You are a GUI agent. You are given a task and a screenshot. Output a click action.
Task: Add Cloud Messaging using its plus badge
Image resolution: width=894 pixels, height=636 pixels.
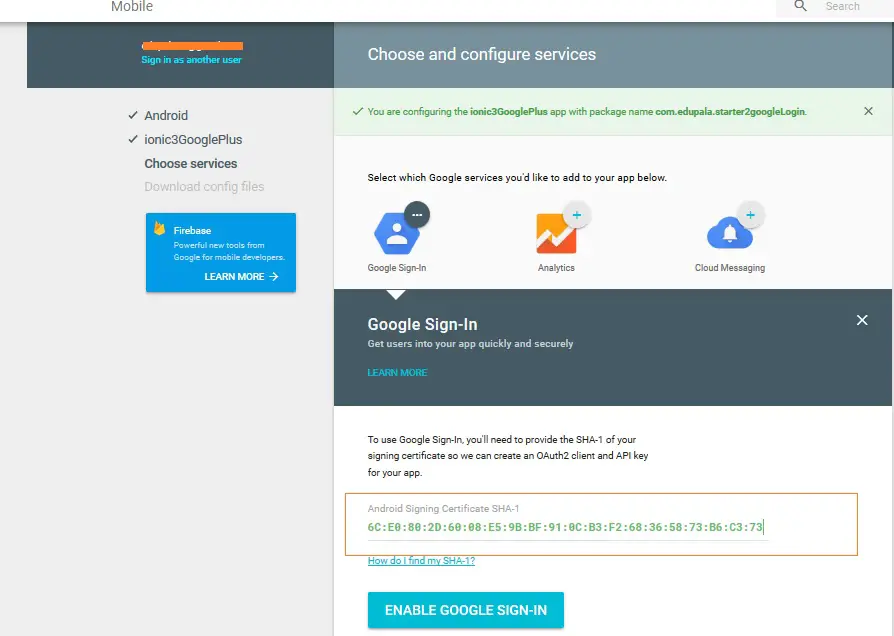[750, 214]
